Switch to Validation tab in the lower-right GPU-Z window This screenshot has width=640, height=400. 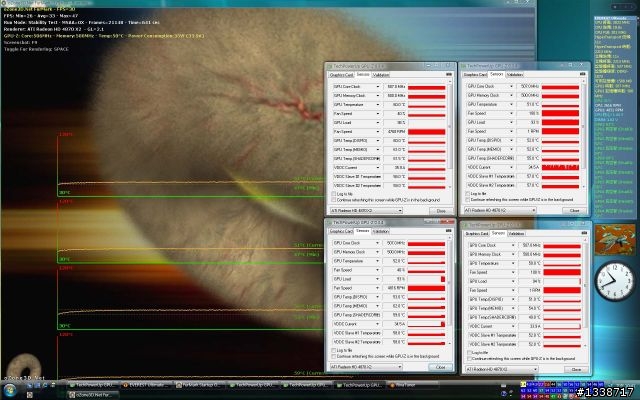pyautogui.click(x=516, y=233)
